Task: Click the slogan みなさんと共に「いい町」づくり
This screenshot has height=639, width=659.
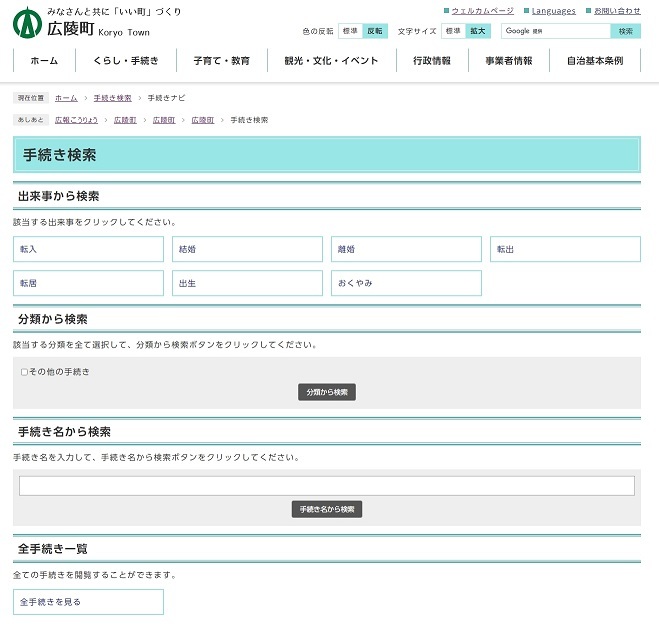Action: 114,11
